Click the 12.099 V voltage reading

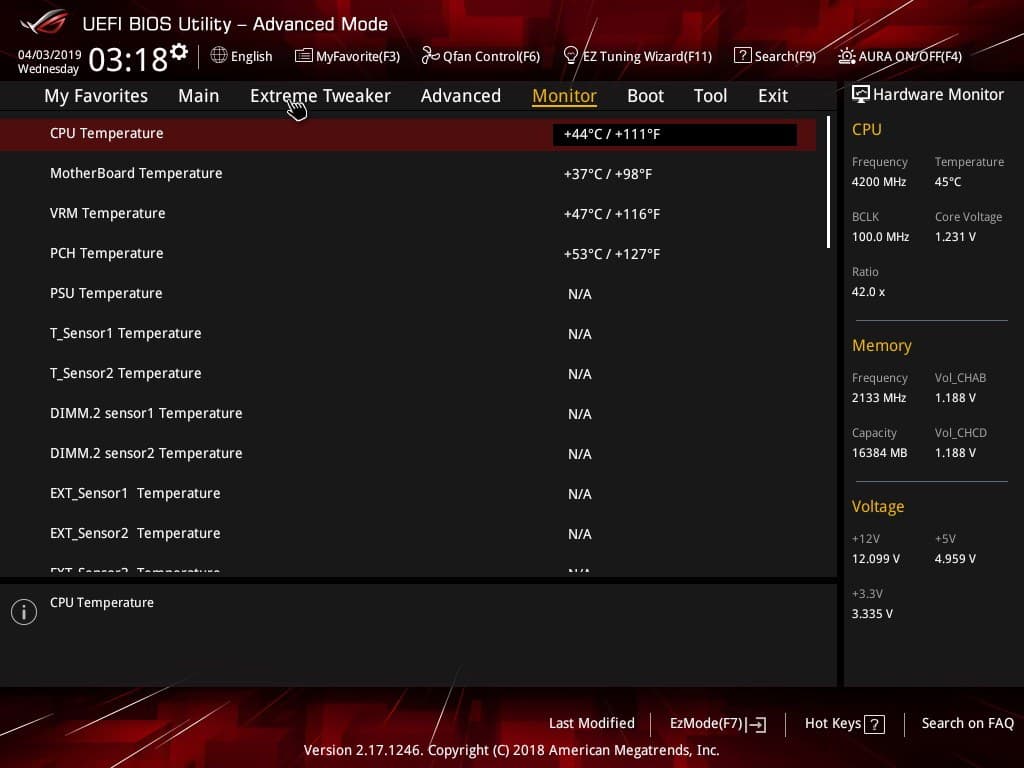(876, 559)
